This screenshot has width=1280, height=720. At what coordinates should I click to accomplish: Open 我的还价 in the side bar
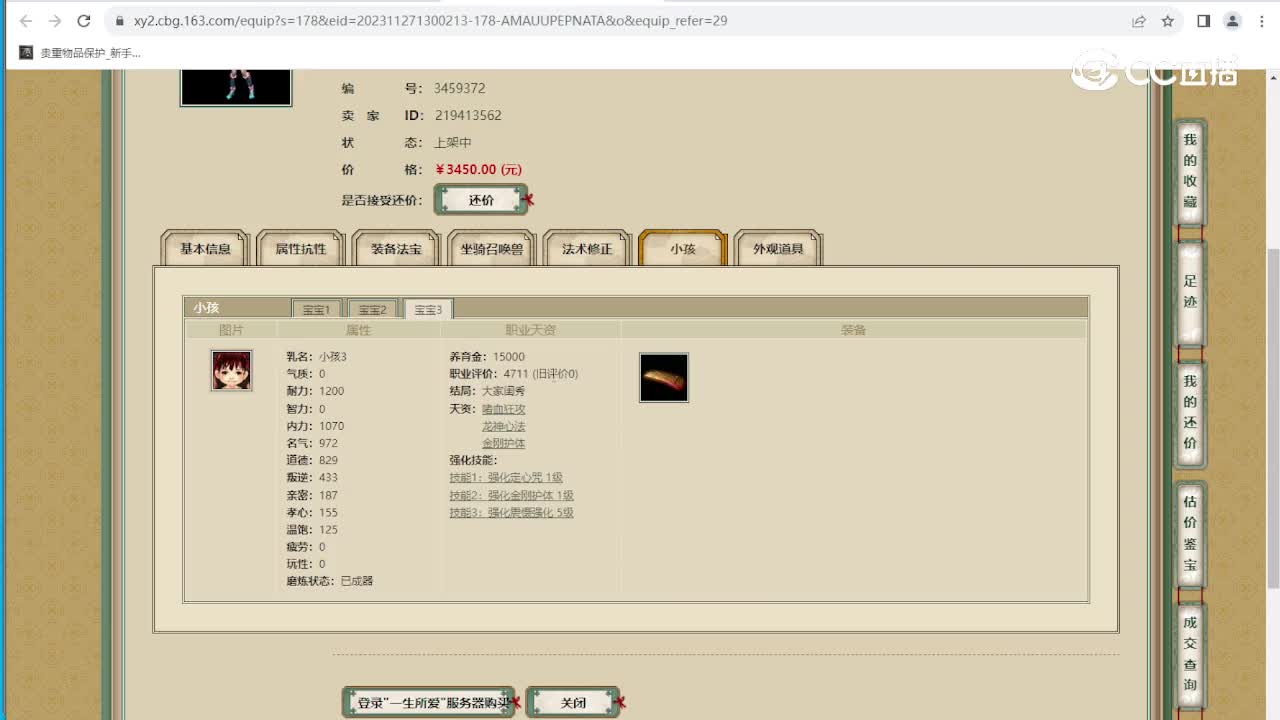[x=1190, y=412]
